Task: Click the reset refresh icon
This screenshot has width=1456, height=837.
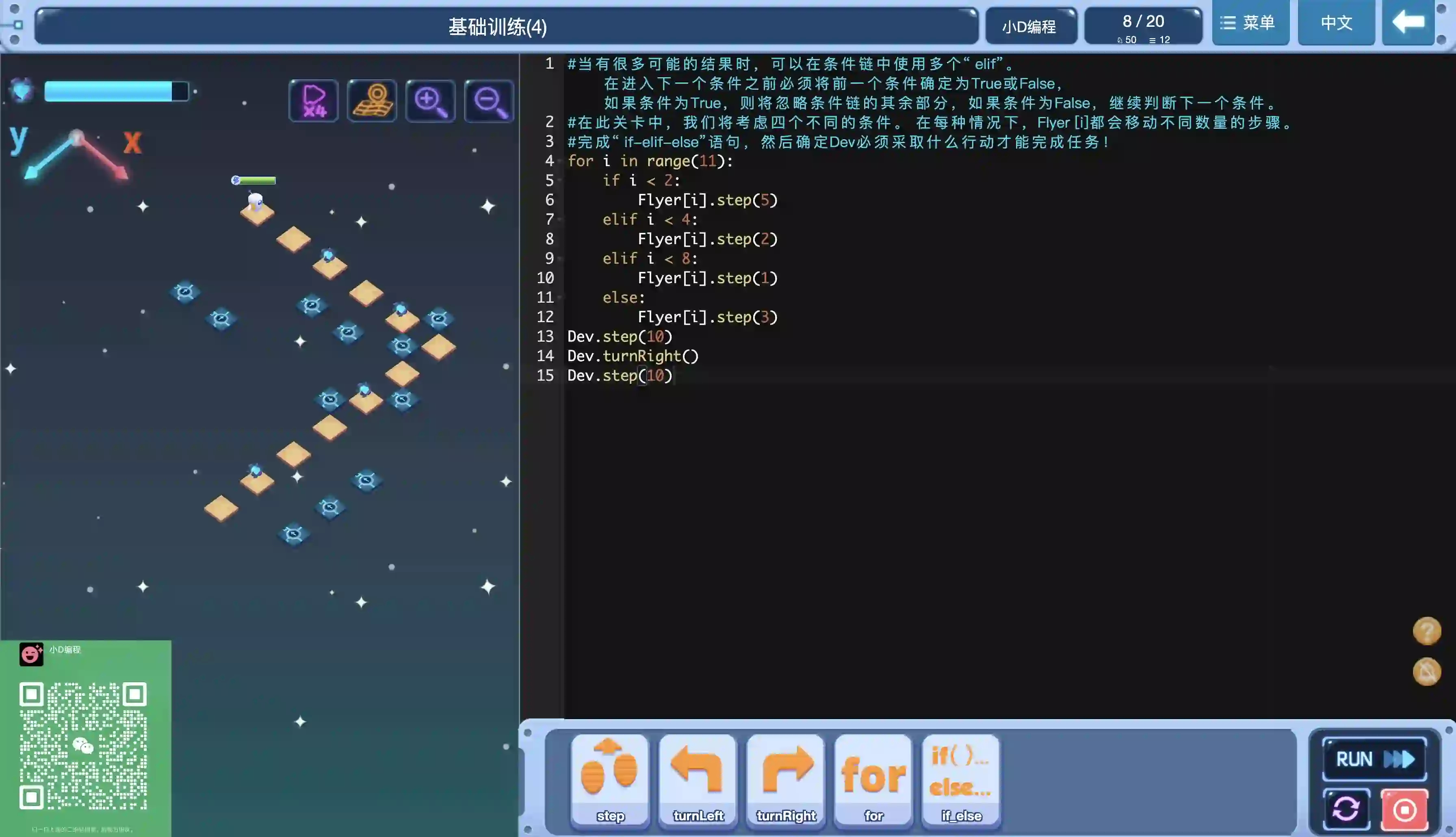Action: tap(1345, 809)
